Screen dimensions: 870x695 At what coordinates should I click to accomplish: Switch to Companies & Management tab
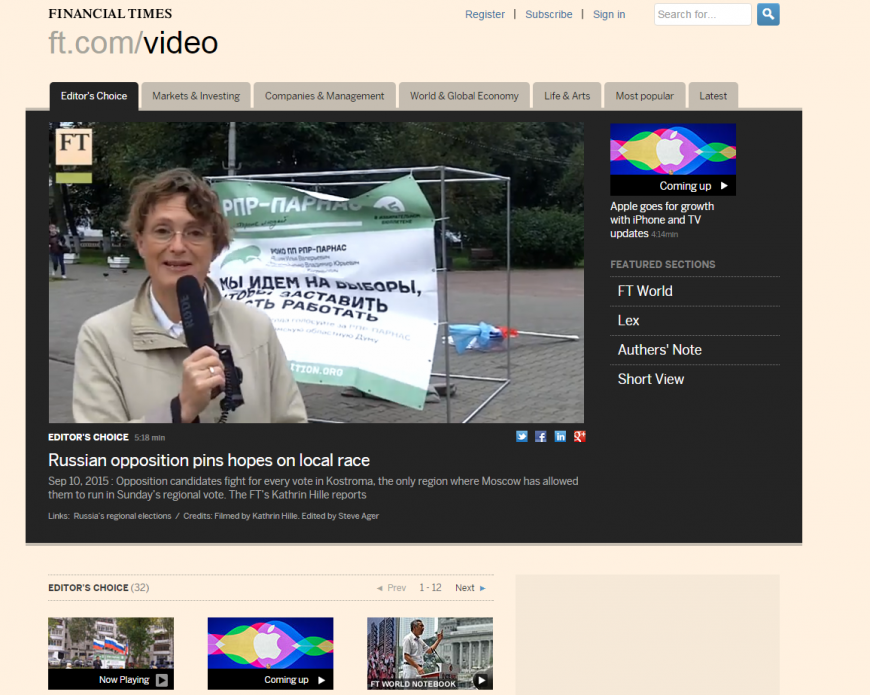[325, 96]
